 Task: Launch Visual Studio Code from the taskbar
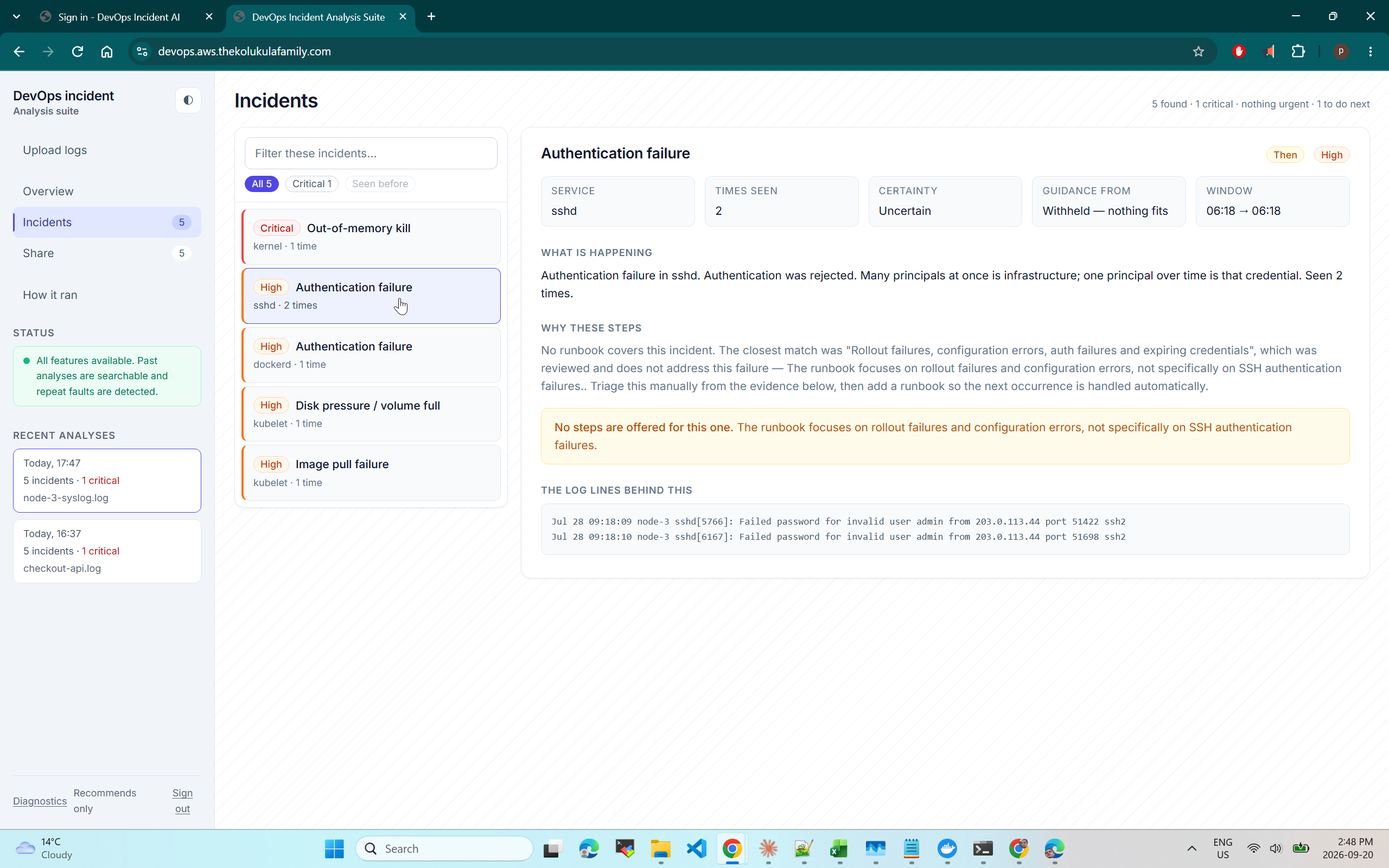[x=697, y=848]
